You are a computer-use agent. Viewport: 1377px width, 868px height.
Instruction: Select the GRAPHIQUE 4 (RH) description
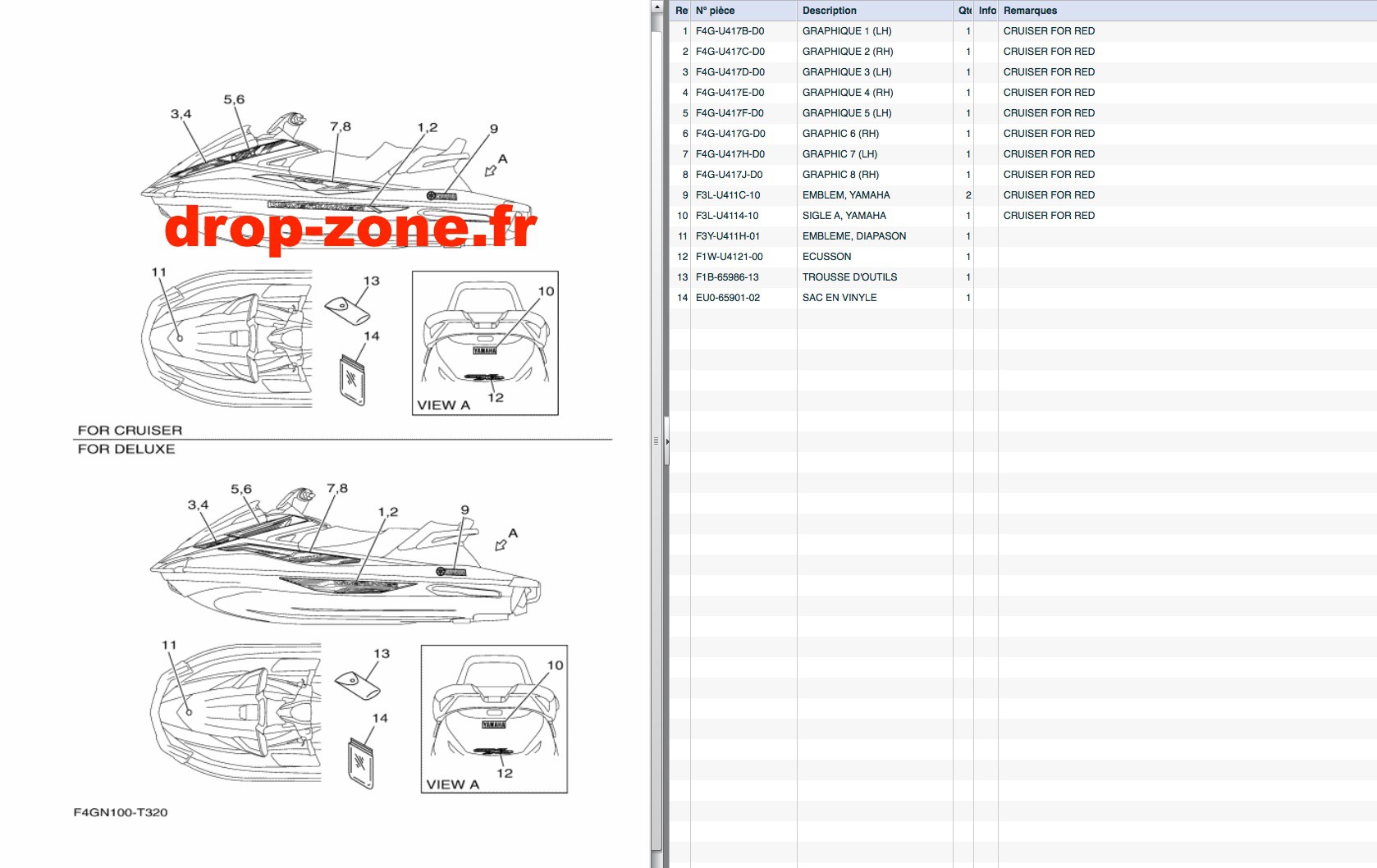point(848,93)
